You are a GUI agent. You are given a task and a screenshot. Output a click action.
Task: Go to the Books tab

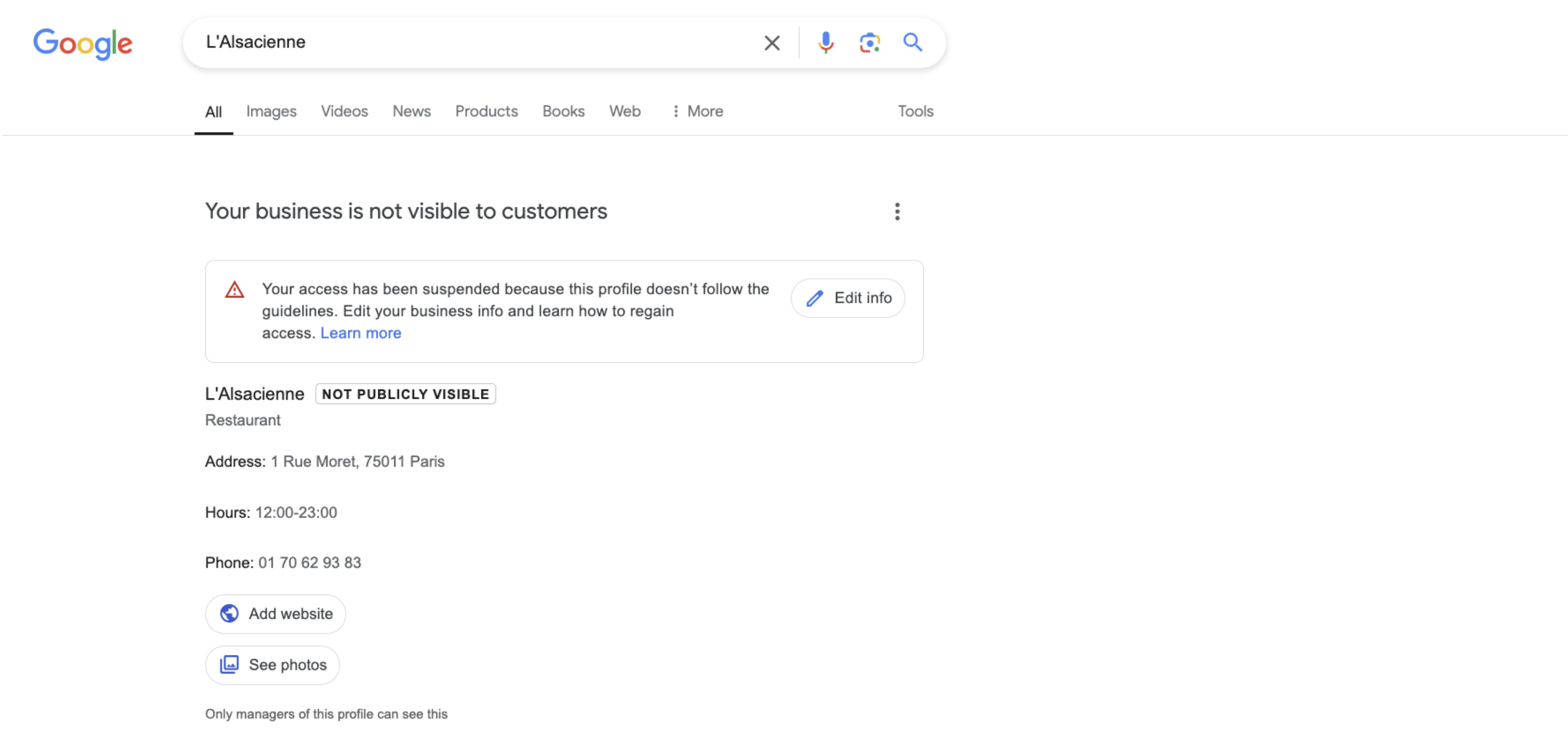point(563,111)
